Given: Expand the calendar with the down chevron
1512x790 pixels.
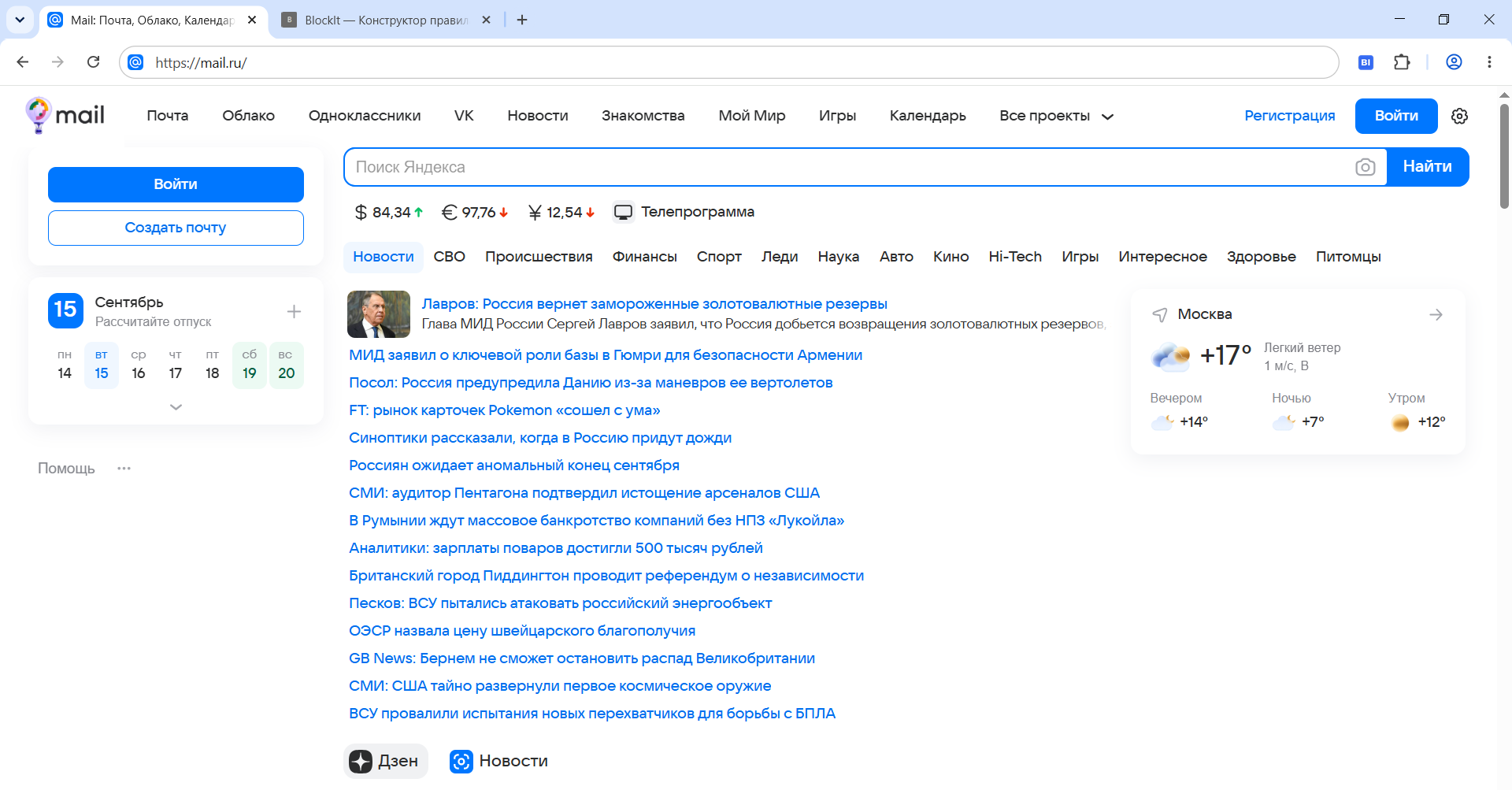Looking at the screenshot, I should (176, 407).
